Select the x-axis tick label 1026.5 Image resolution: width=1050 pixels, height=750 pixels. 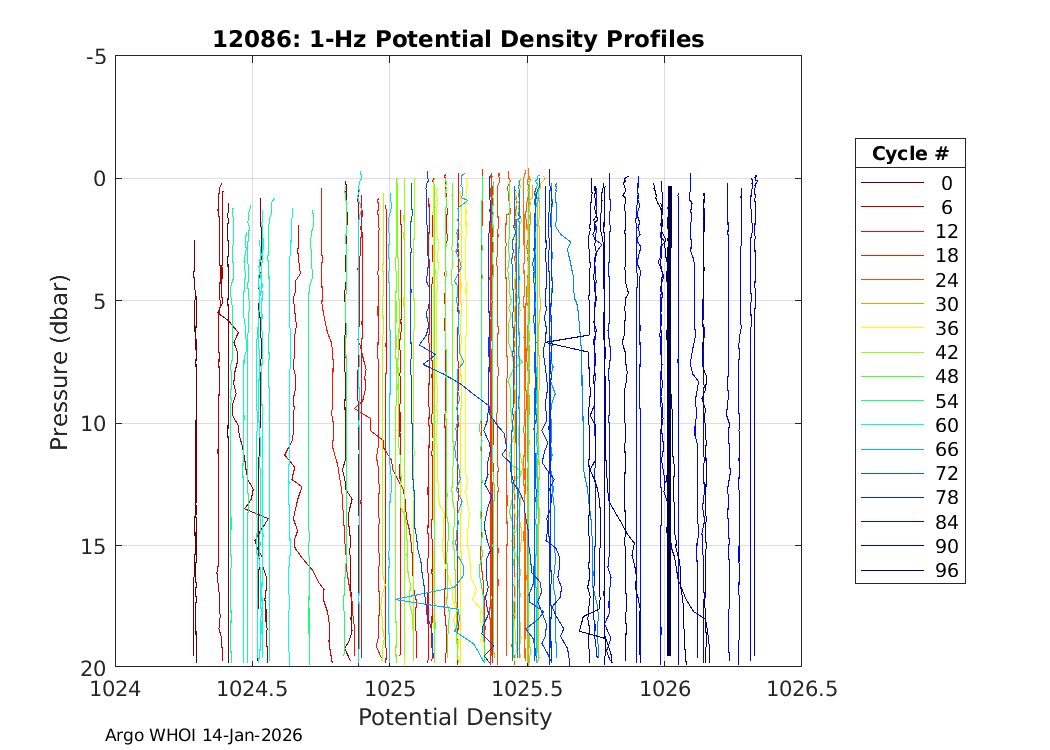(x=801, y=689)
